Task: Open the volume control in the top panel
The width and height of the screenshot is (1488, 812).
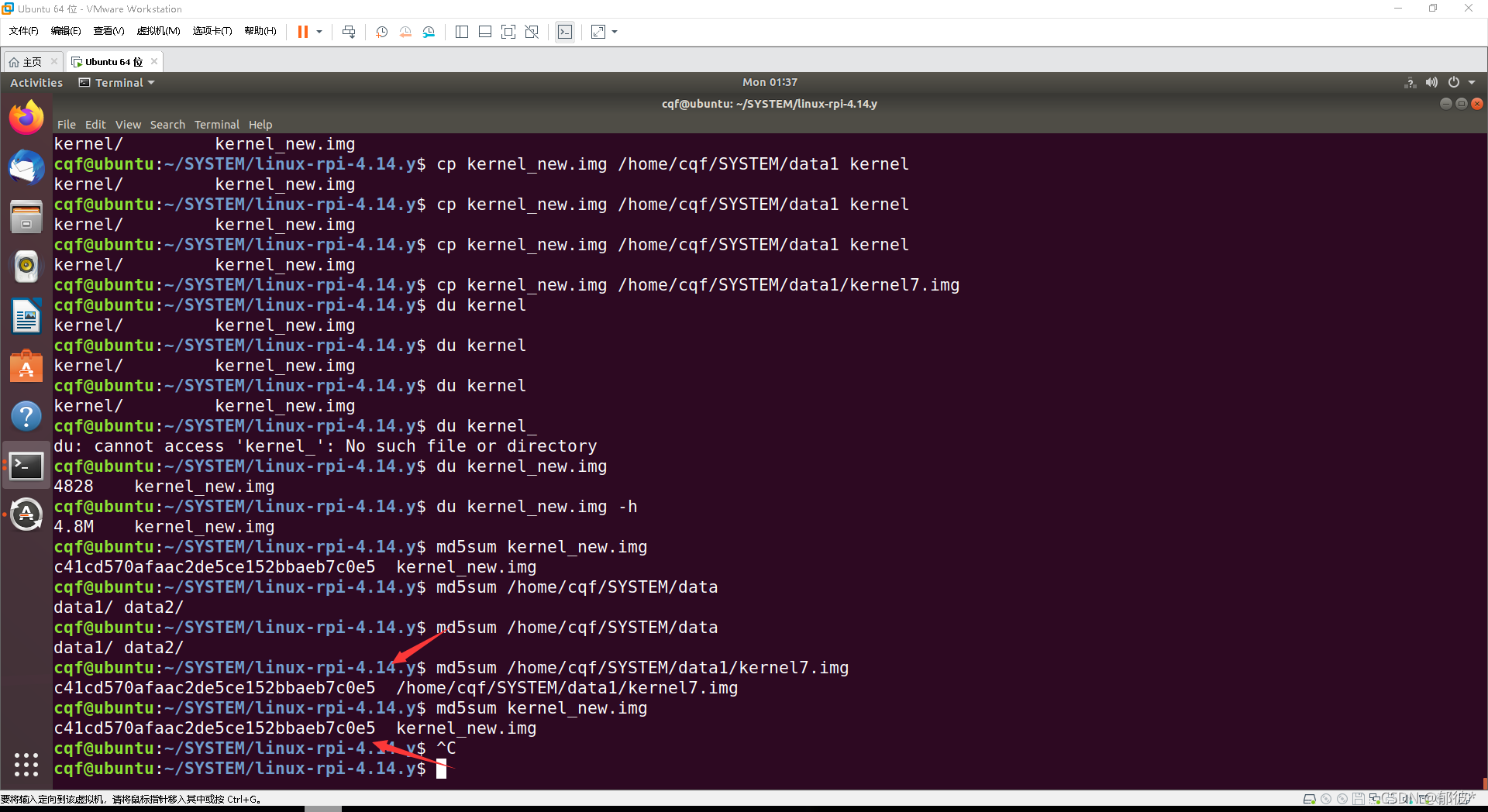Action: (1431, 82)
